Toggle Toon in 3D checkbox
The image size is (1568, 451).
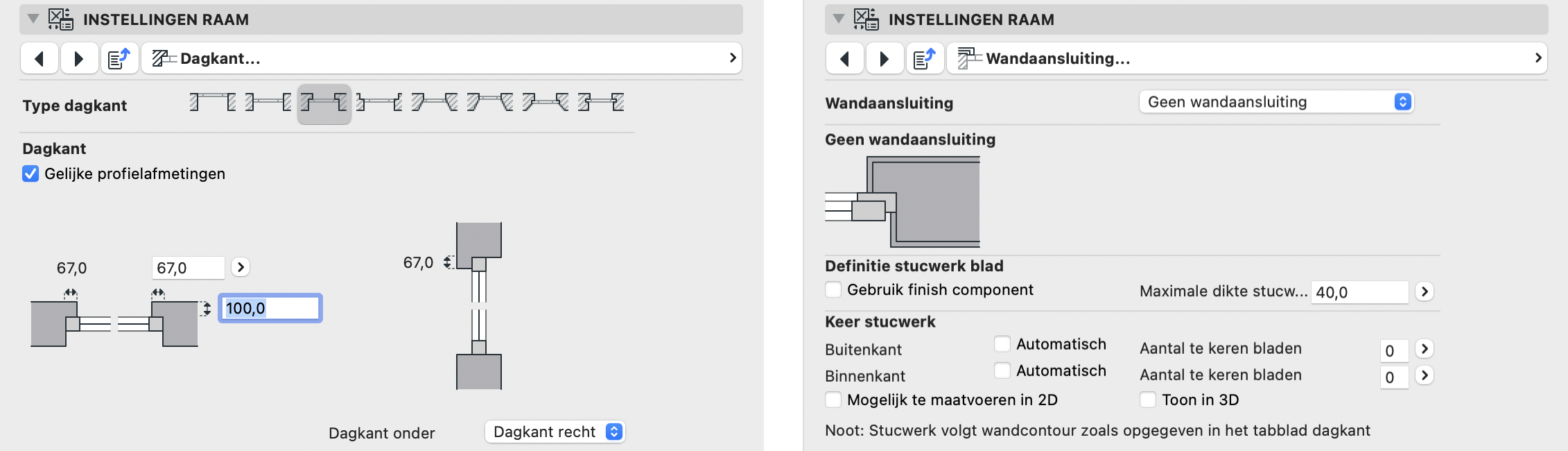point(1148,400)
